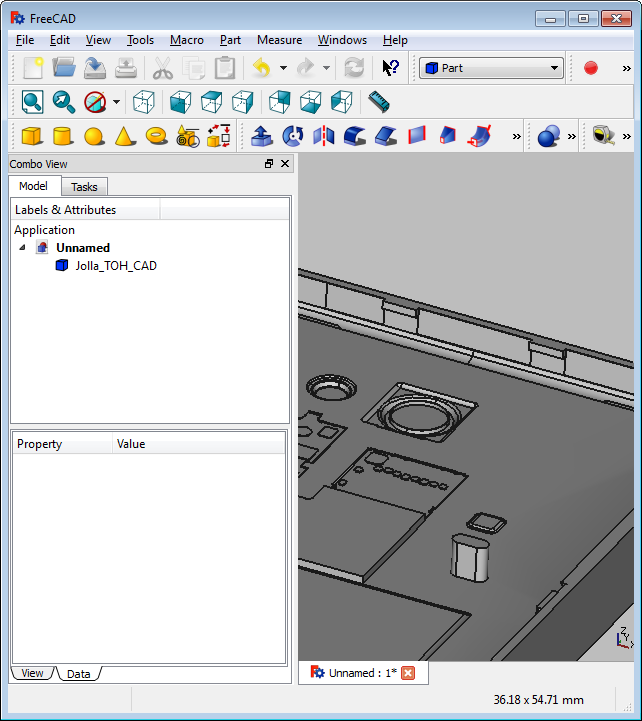Viewport: 642px width, 721px height.
Task: Create a Cone primitive
Action: pos(125,136)
